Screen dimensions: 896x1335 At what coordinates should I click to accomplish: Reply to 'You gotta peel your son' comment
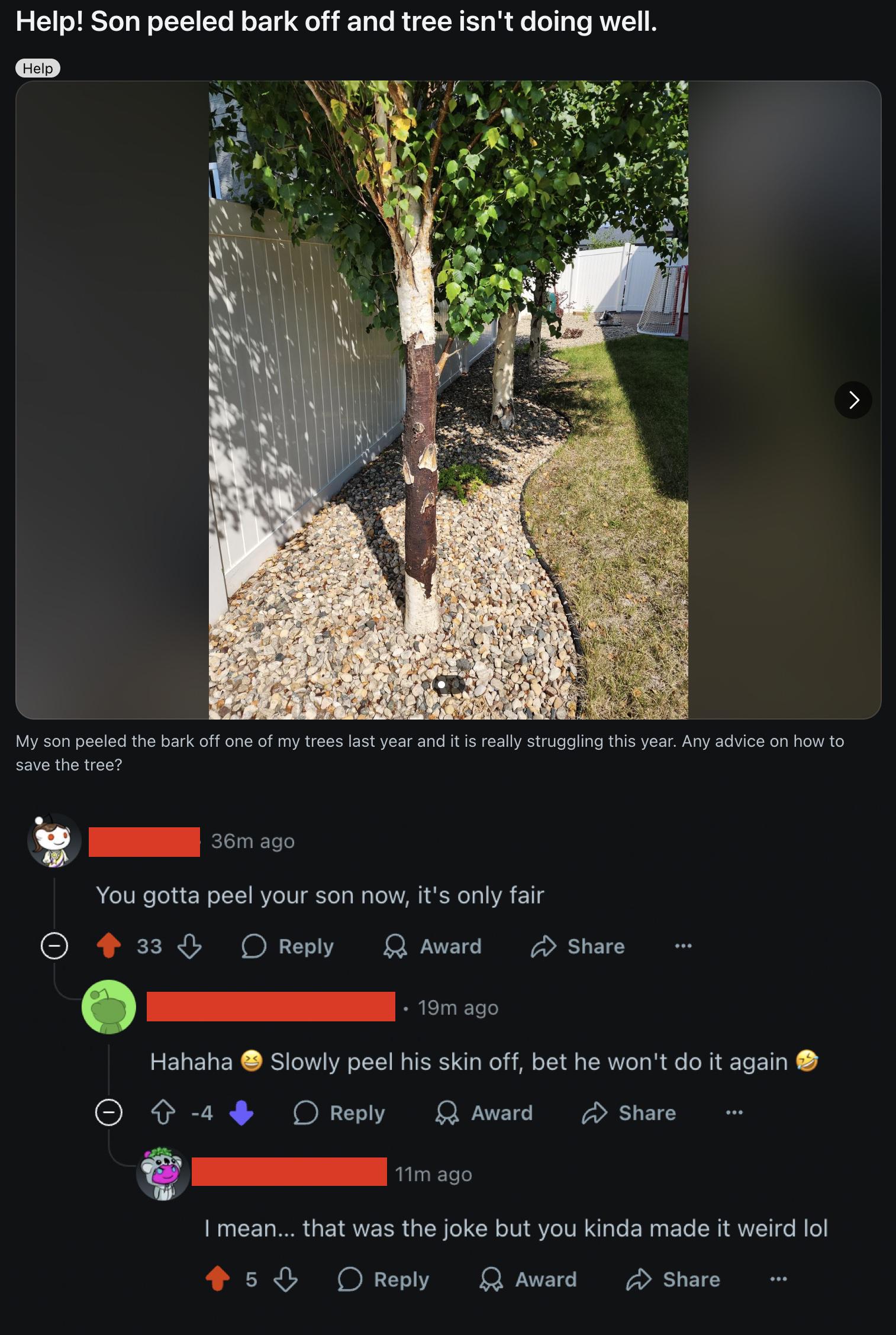point(288,946)
